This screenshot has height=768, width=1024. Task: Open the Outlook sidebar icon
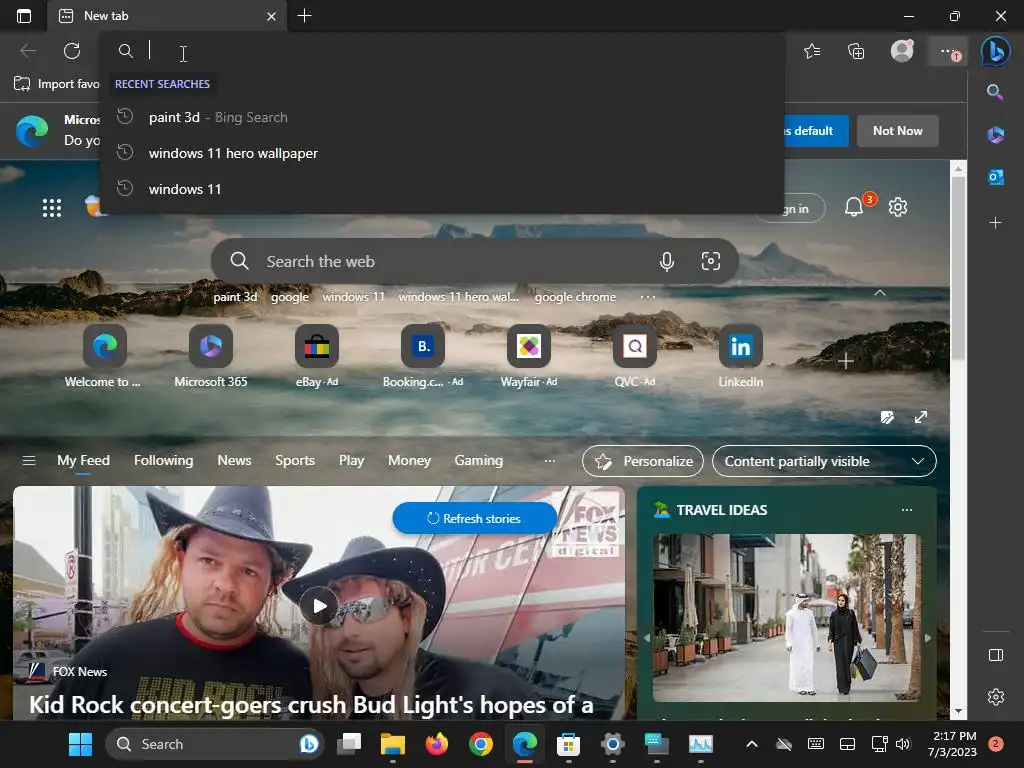(x=995, y=177)
